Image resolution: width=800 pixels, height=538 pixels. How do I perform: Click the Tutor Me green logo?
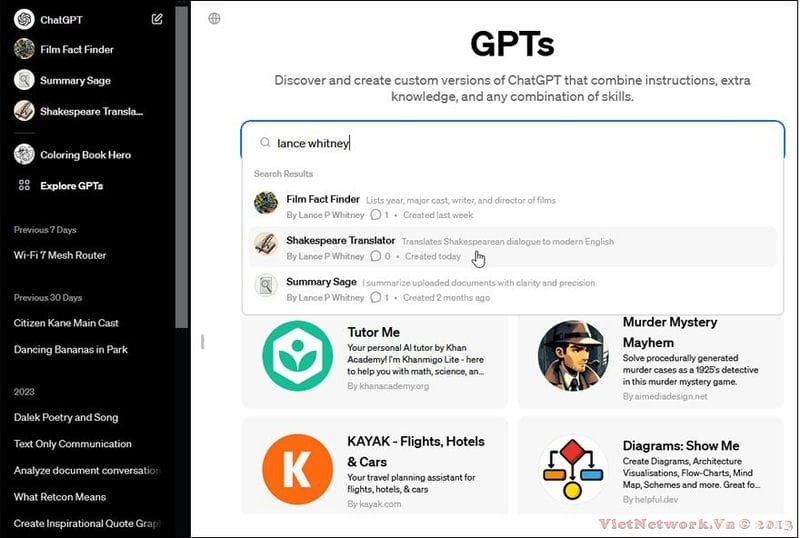(x=297, y=356)
